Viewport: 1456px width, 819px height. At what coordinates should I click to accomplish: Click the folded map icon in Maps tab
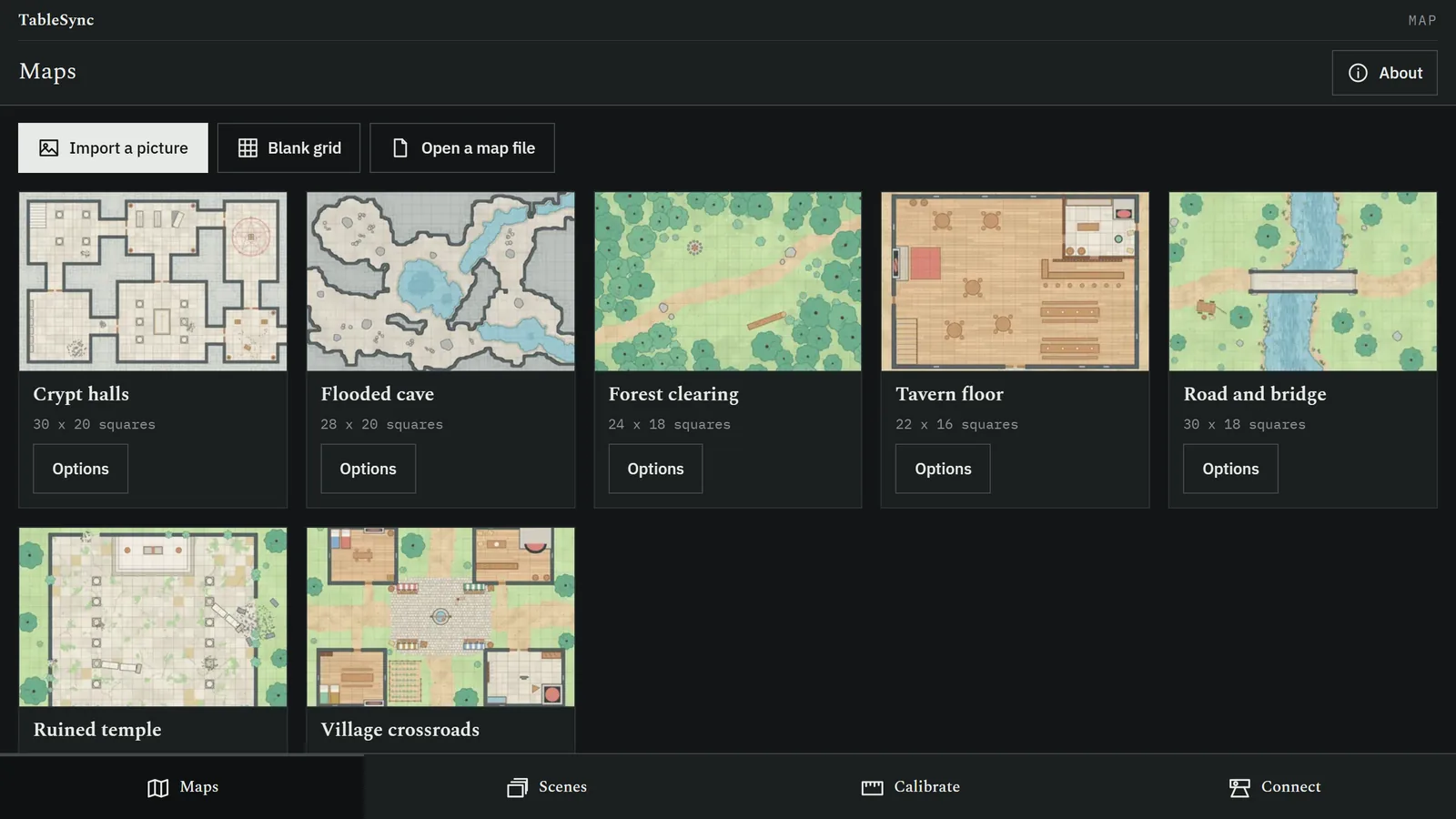[158, 788]
